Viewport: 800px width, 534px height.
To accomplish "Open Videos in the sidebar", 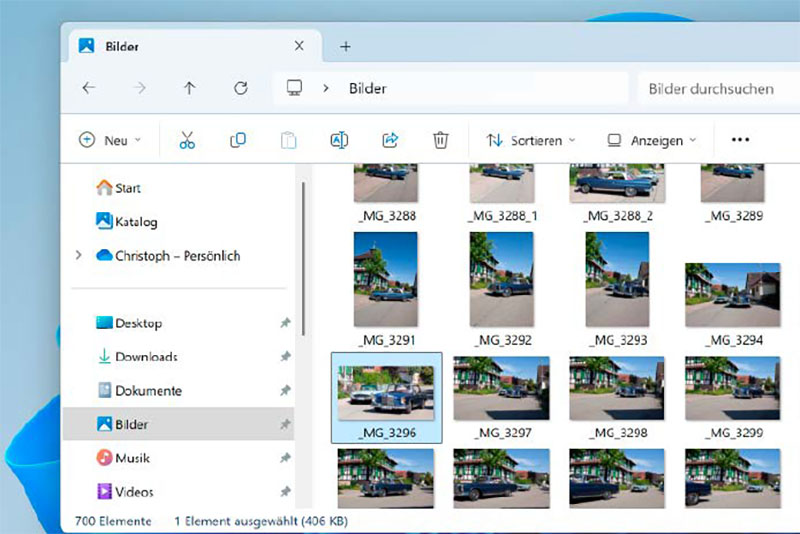I will coord(125,492).
